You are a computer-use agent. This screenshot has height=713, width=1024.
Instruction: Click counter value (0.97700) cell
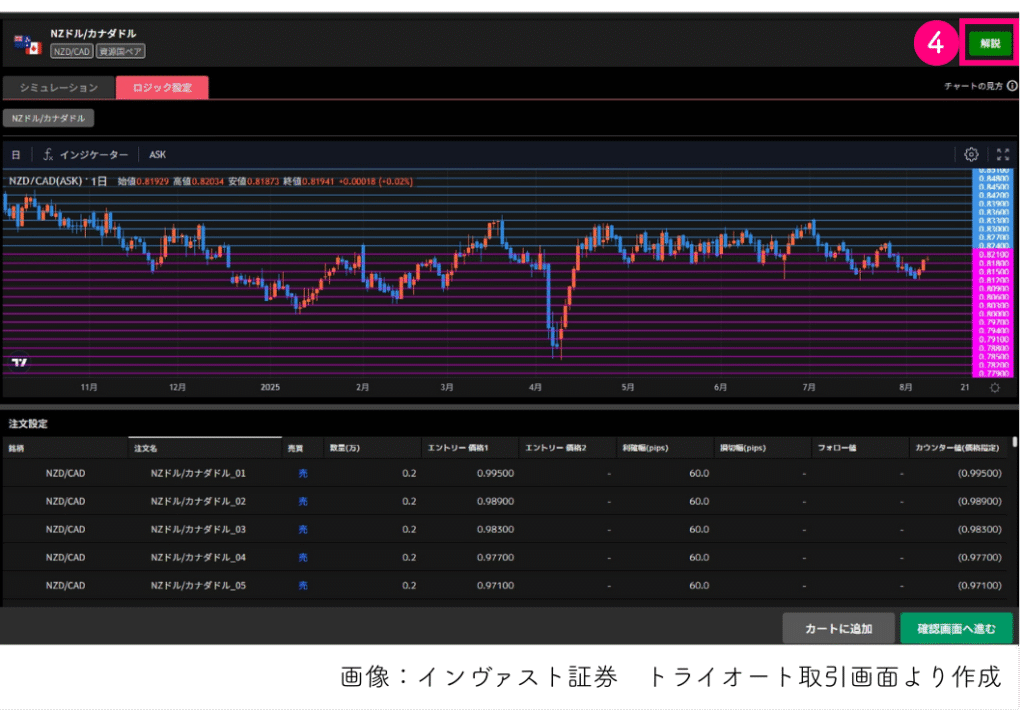coord(980,558)
